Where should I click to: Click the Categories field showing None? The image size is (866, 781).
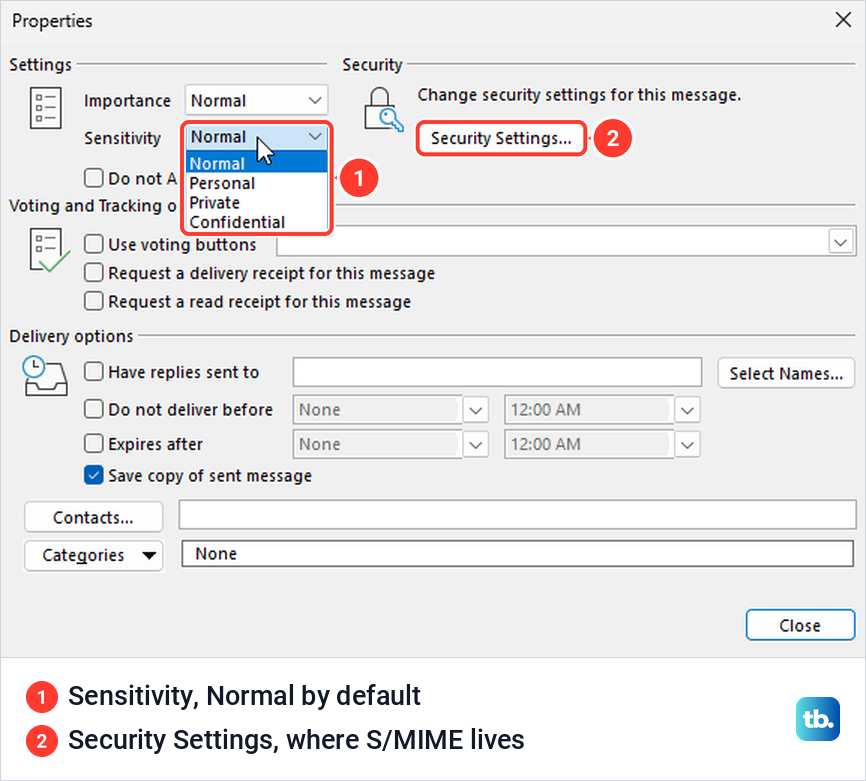coord(517,553)
